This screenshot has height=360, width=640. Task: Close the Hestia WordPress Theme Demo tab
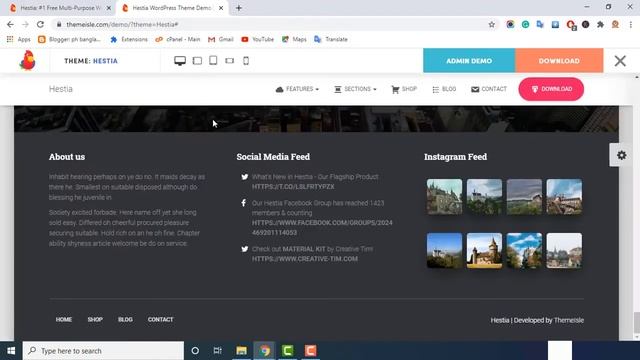coord(221,8)
